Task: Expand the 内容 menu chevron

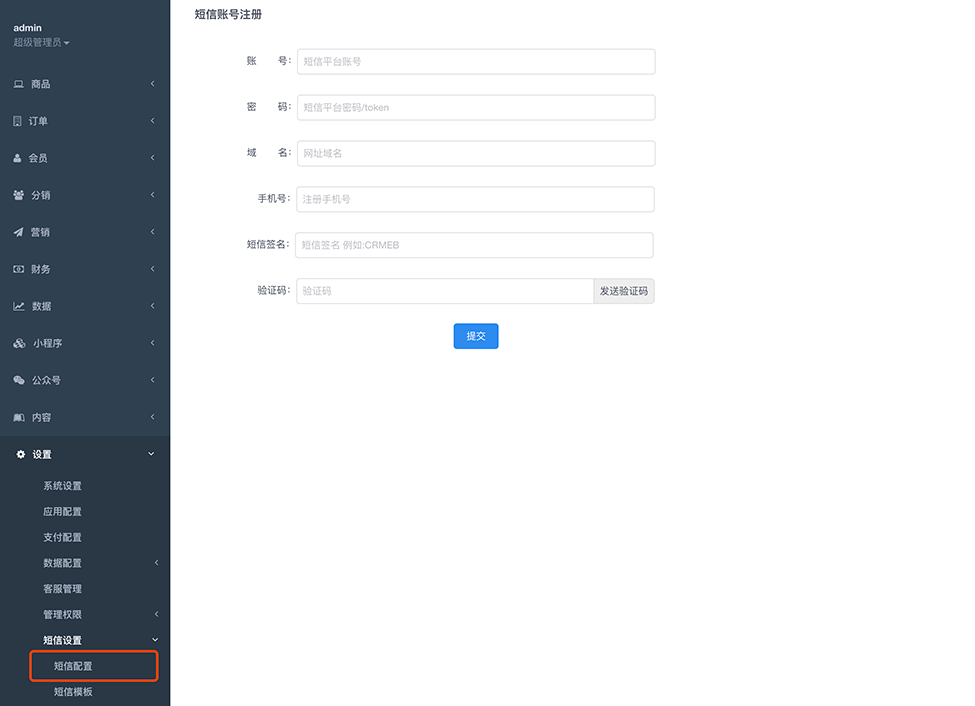Action: 152,417
